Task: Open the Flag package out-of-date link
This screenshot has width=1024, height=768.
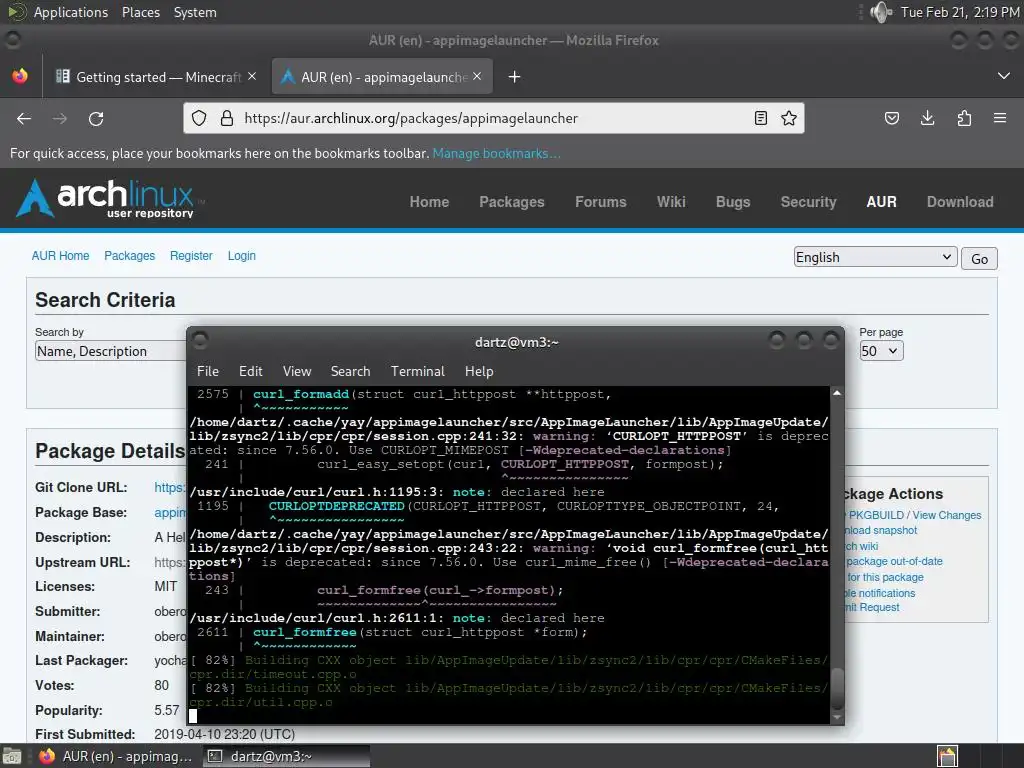Action: click(892, 562)
